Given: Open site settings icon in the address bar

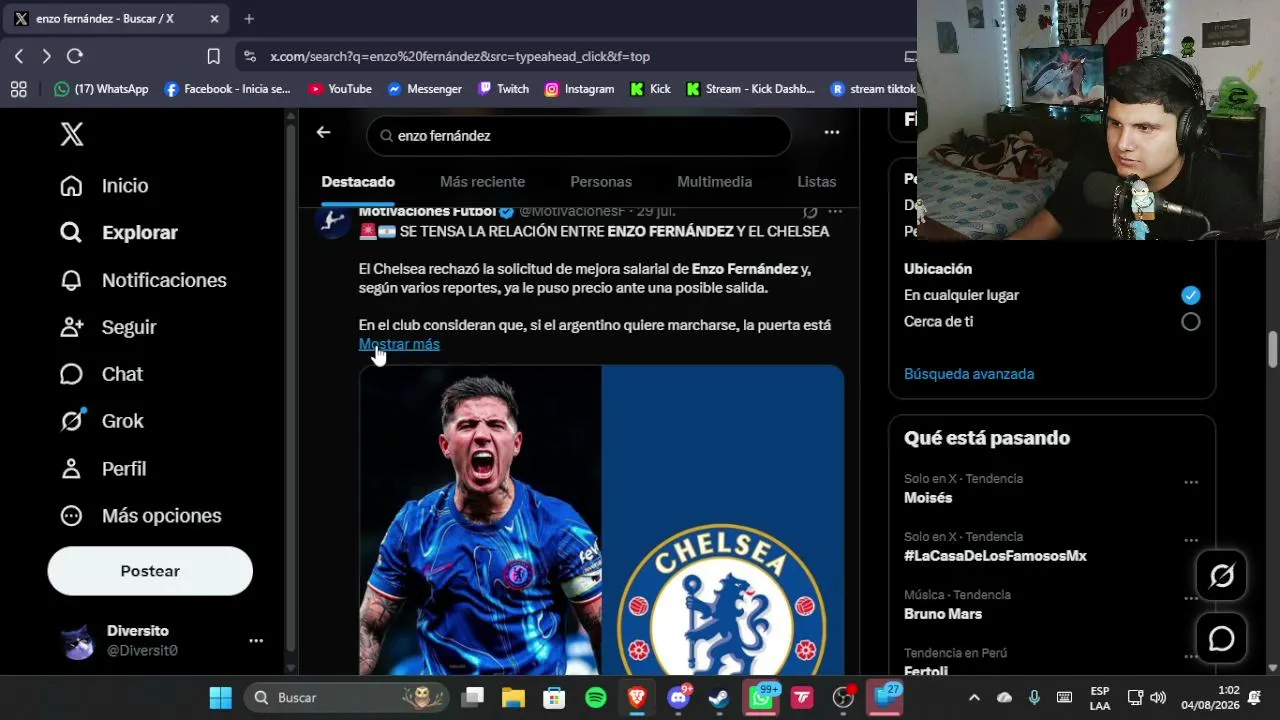Looking at the screenshot, I should pos(250,57).
